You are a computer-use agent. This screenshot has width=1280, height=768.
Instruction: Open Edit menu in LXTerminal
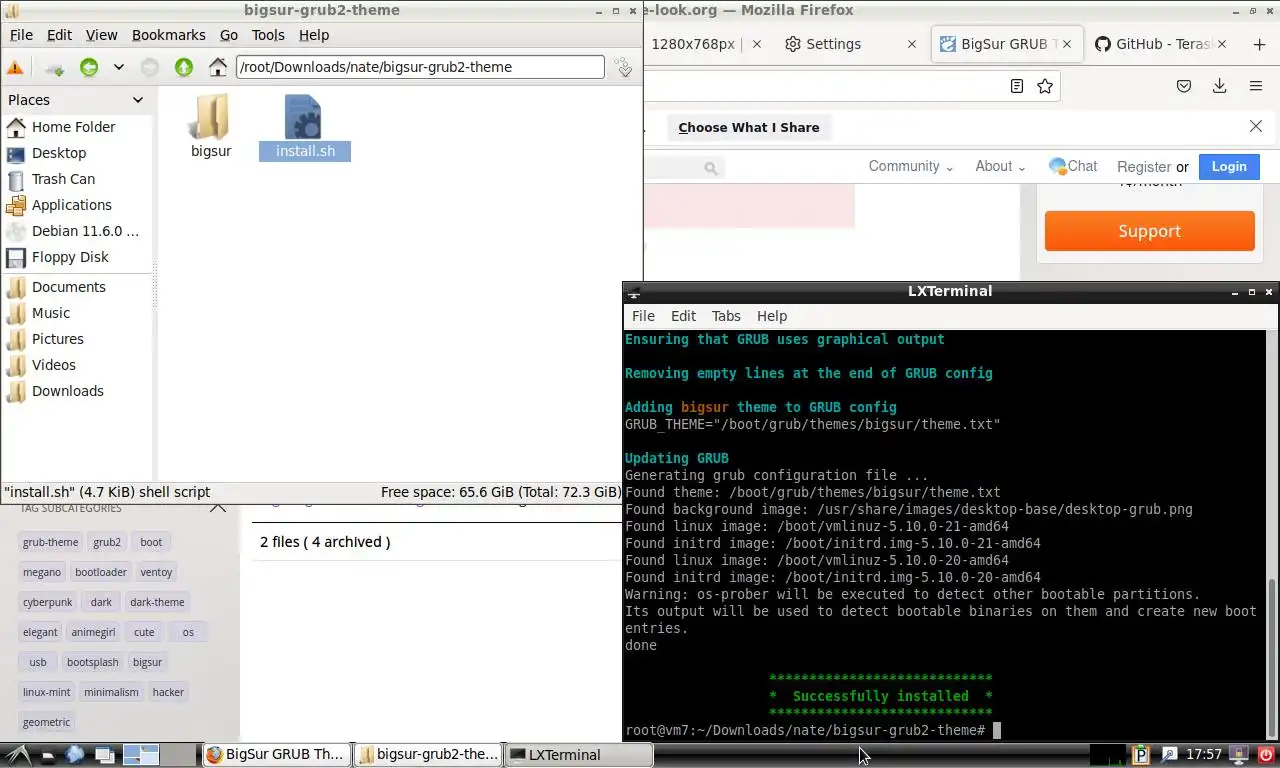(683, 316)
